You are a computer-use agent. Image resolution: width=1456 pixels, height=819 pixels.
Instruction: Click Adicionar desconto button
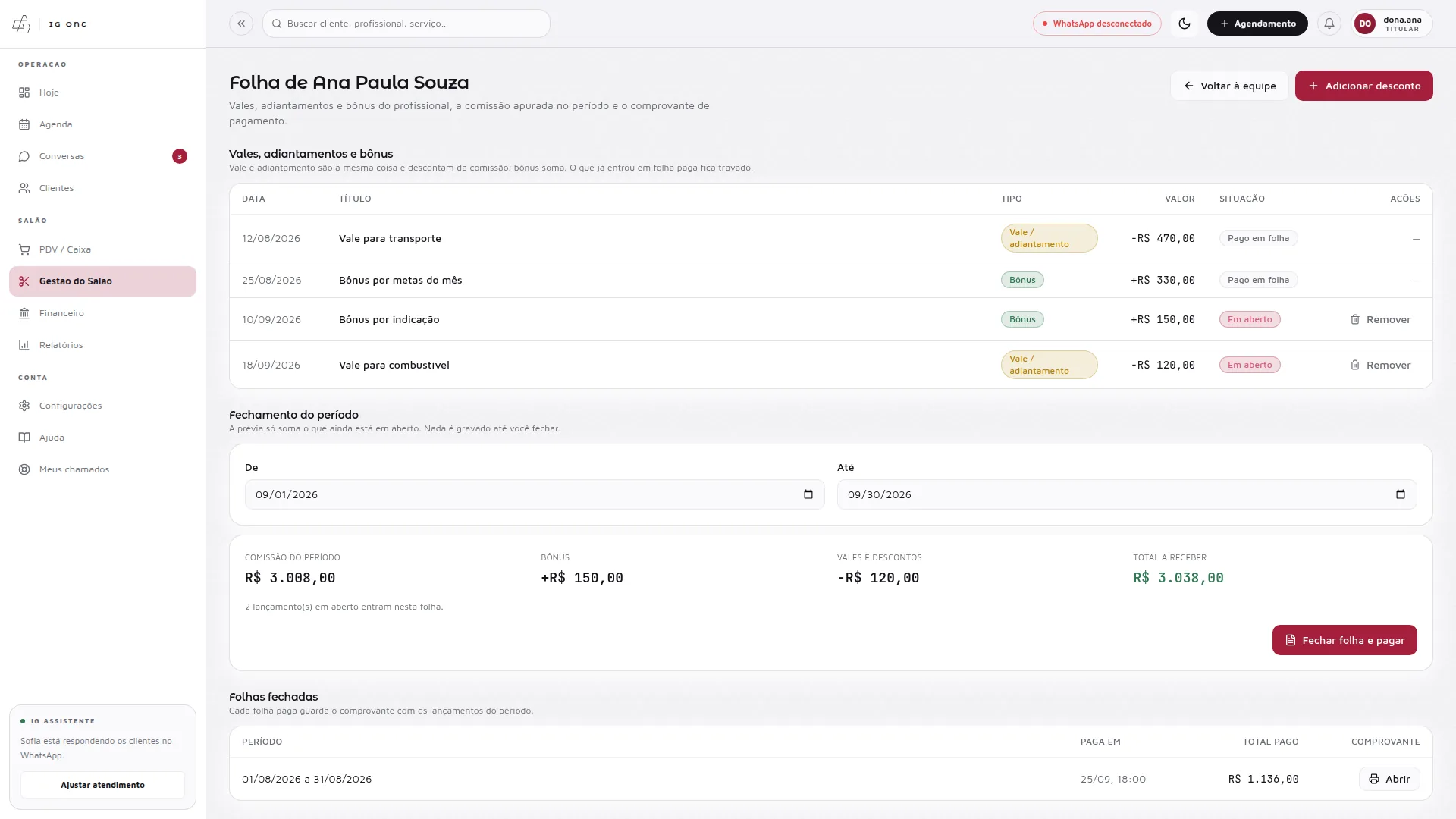tap(1363, 86)
